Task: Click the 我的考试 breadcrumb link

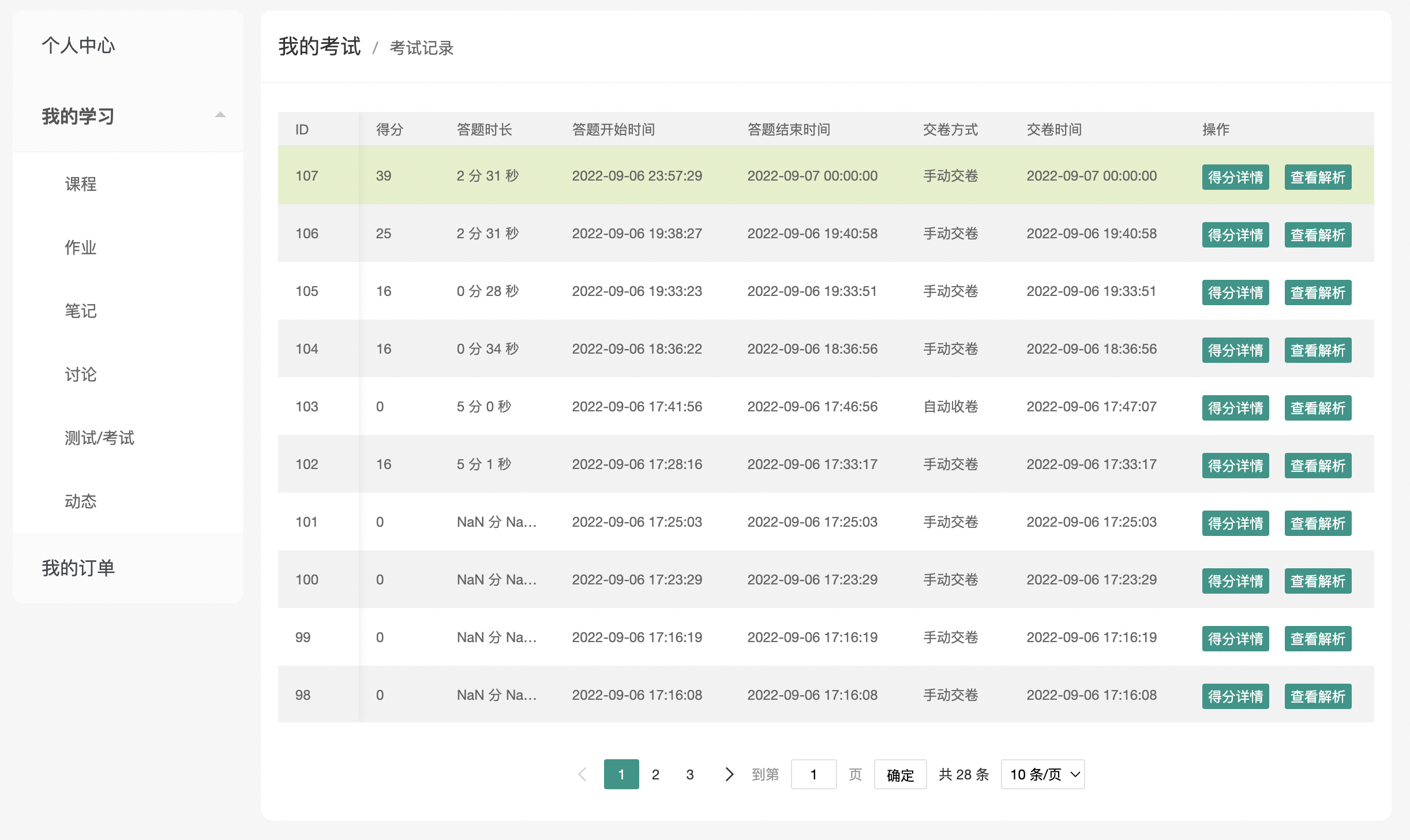Action: coord(320,47)
